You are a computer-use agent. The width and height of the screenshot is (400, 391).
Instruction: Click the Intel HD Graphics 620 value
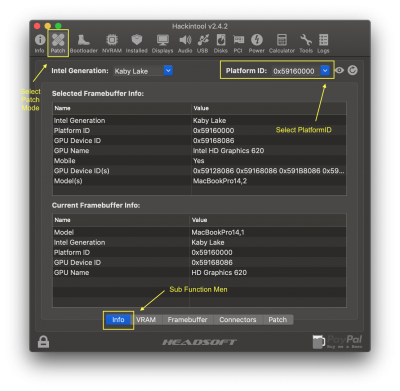228,151
